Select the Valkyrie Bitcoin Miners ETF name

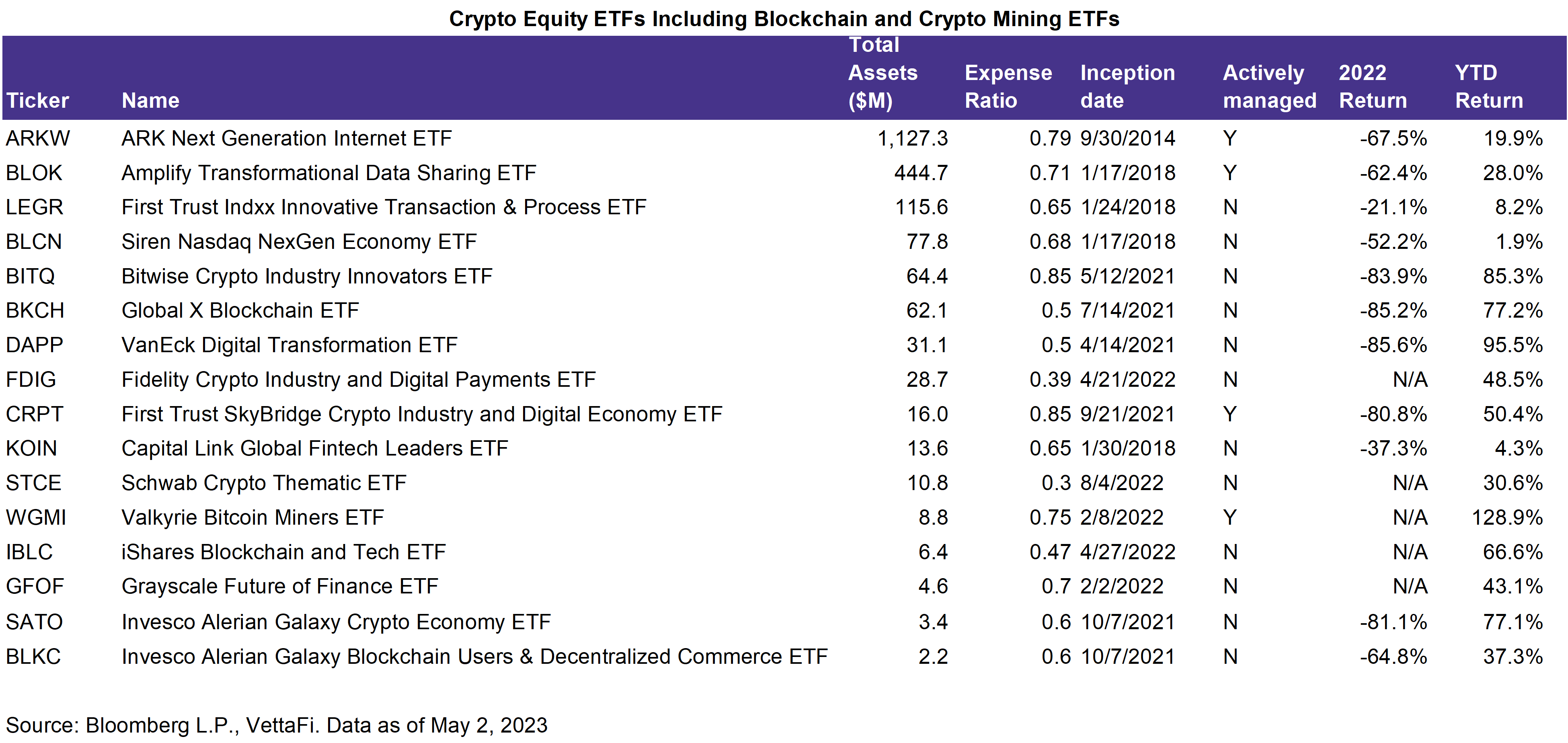[252, 518]
